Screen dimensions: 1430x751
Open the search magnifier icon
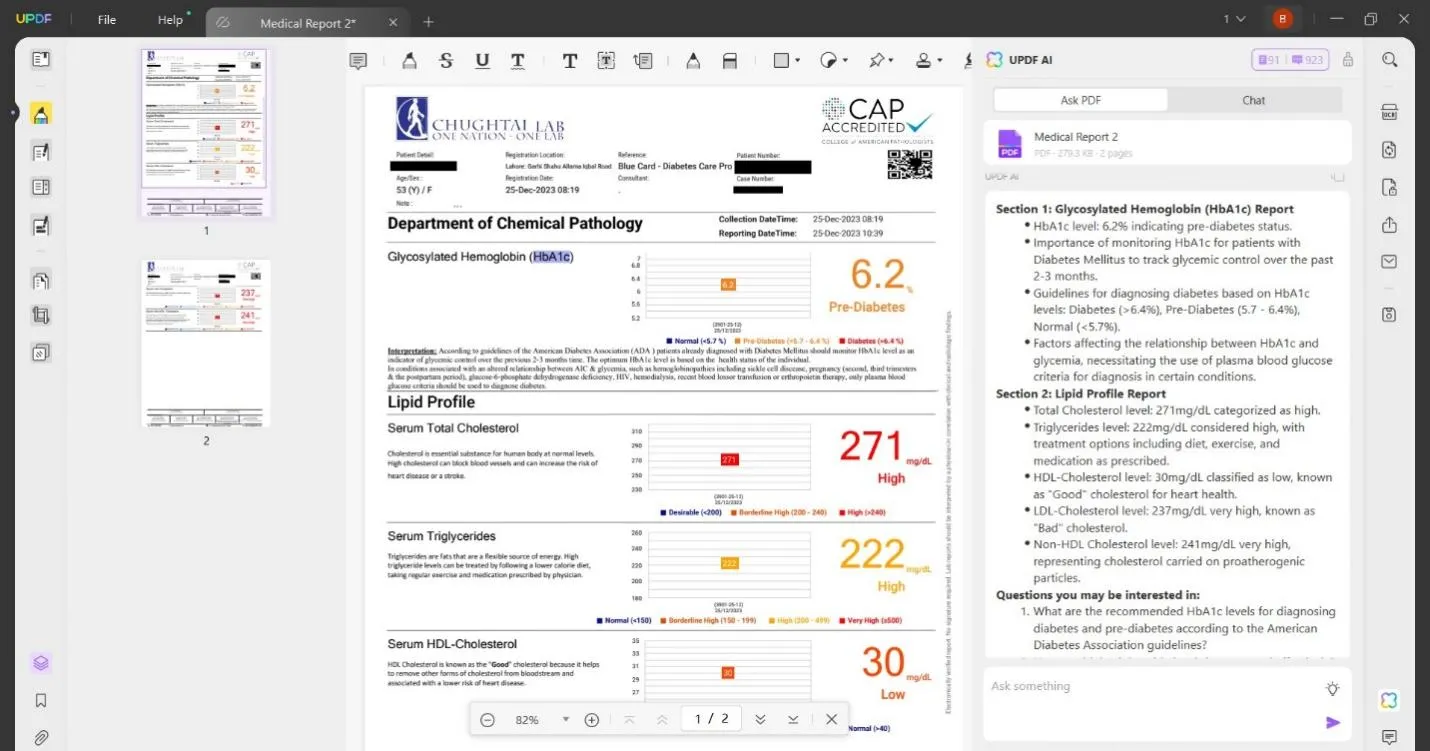[1389, 60]
